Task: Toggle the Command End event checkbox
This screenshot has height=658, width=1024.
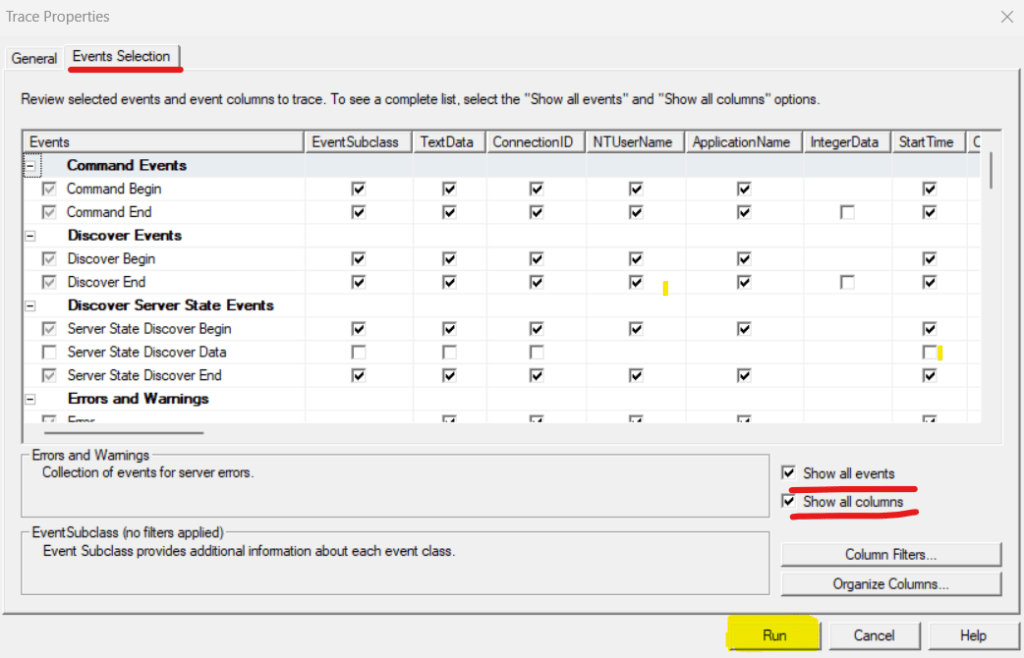Action: point(49,212)
